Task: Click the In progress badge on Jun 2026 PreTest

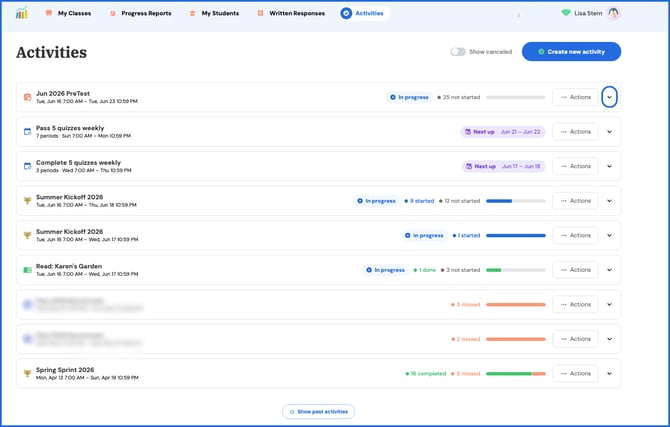Action: [x=409, y=97]
